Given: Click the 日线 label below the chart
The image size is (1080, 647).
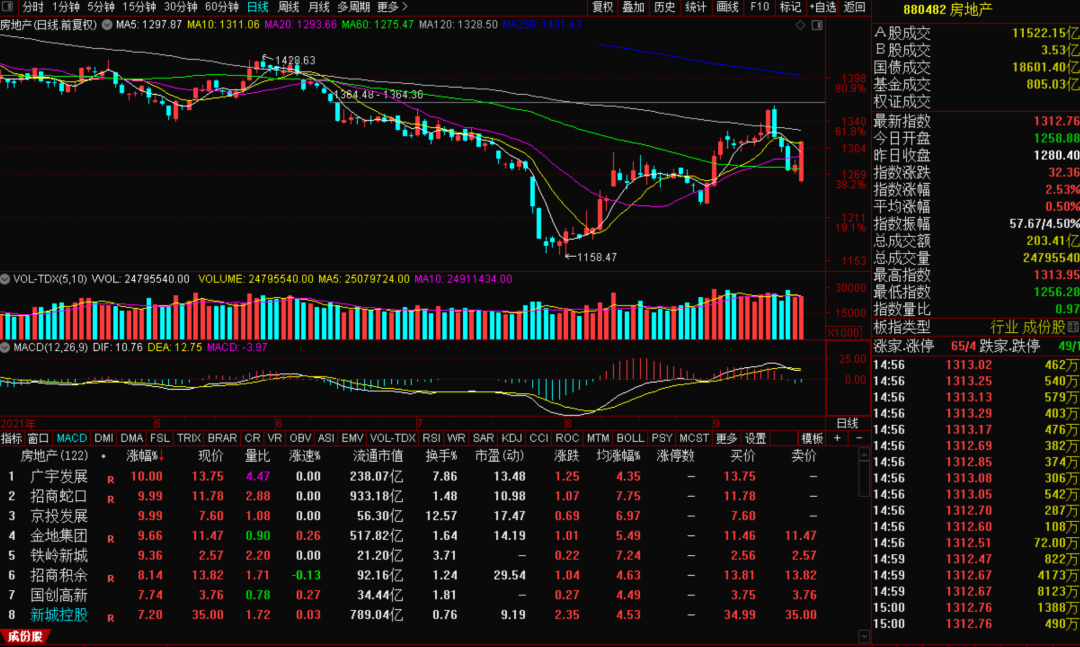Looking at the screenshot, I should tap(847, 423).
